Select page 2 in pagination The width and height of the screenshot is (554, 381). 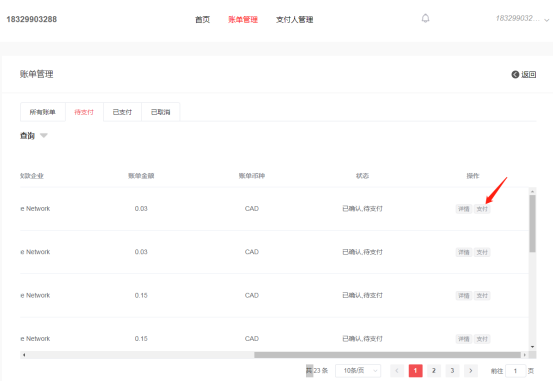pos(434,370)
